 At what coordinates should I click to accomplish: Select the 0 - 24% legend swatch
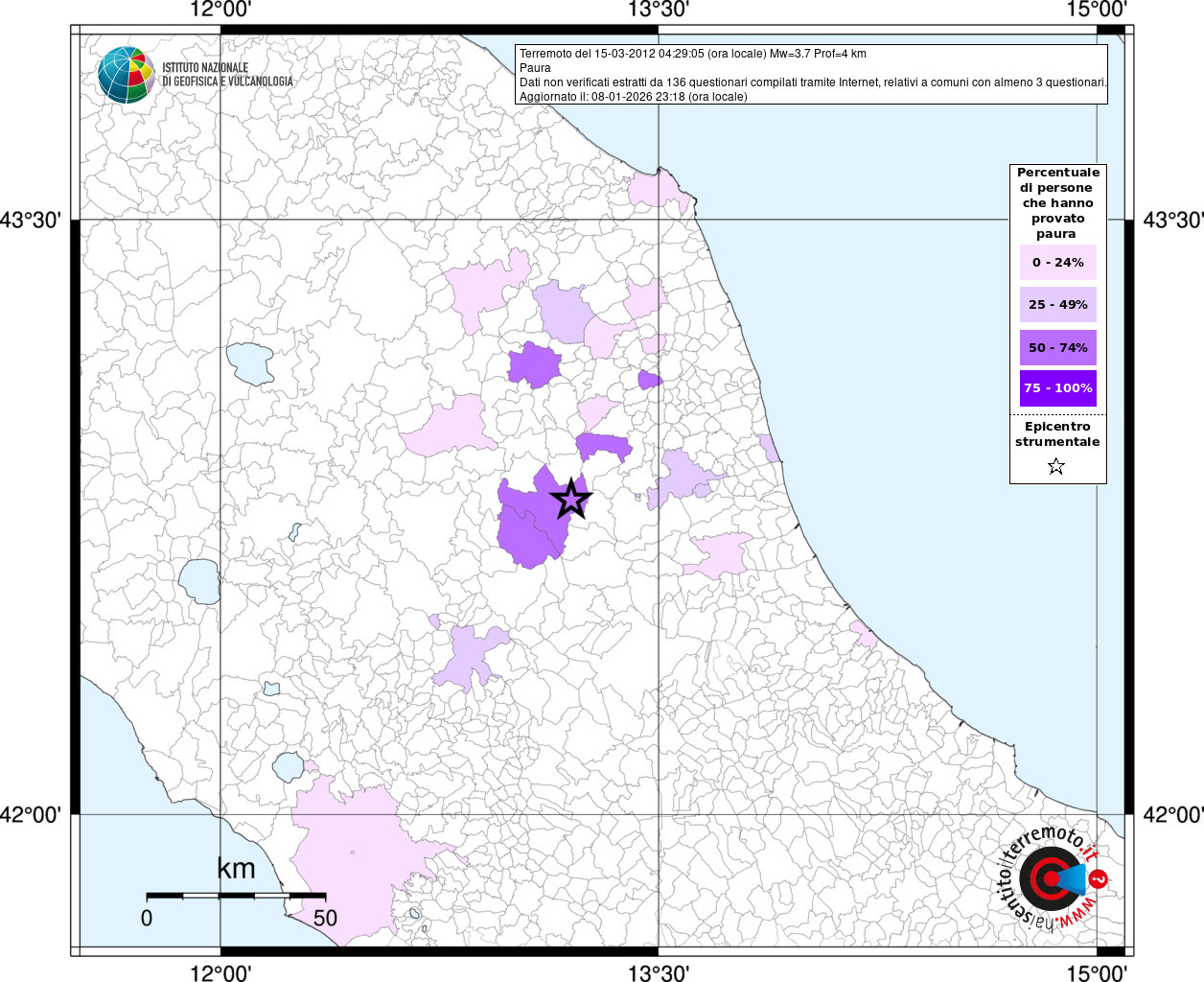1057,262
